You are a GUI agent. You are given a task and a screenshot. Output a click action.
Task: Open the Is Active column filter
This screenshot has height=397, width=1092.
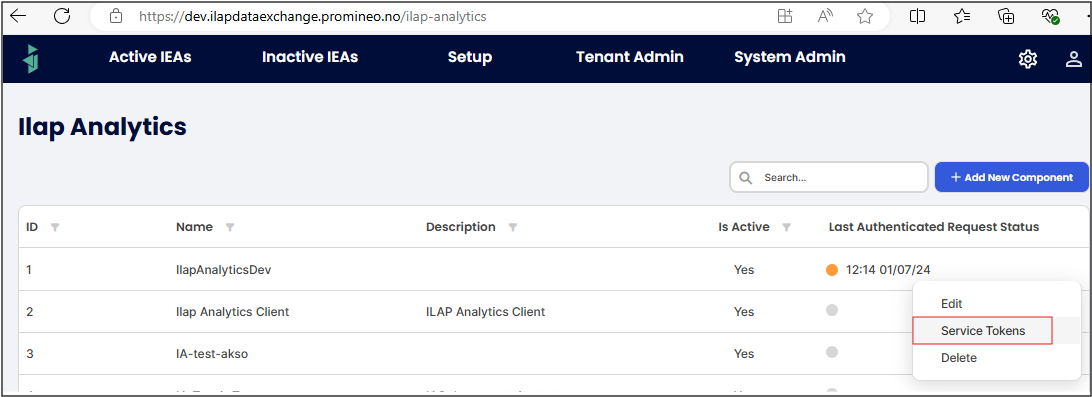click(786, 227)
